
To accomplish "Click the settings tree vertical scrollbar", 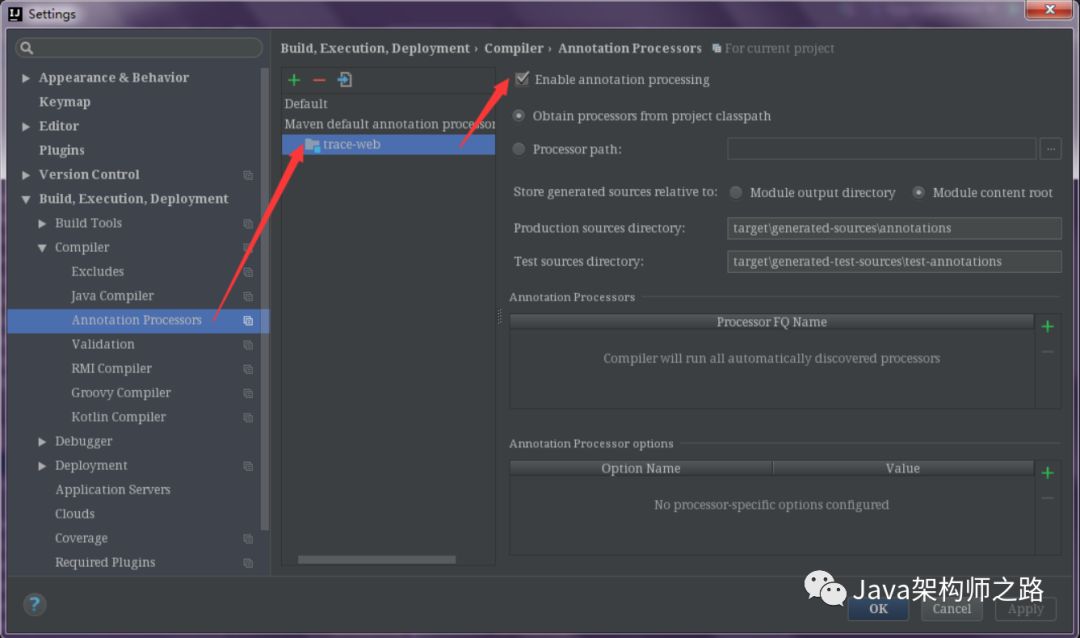I will [x=264, y=300].
